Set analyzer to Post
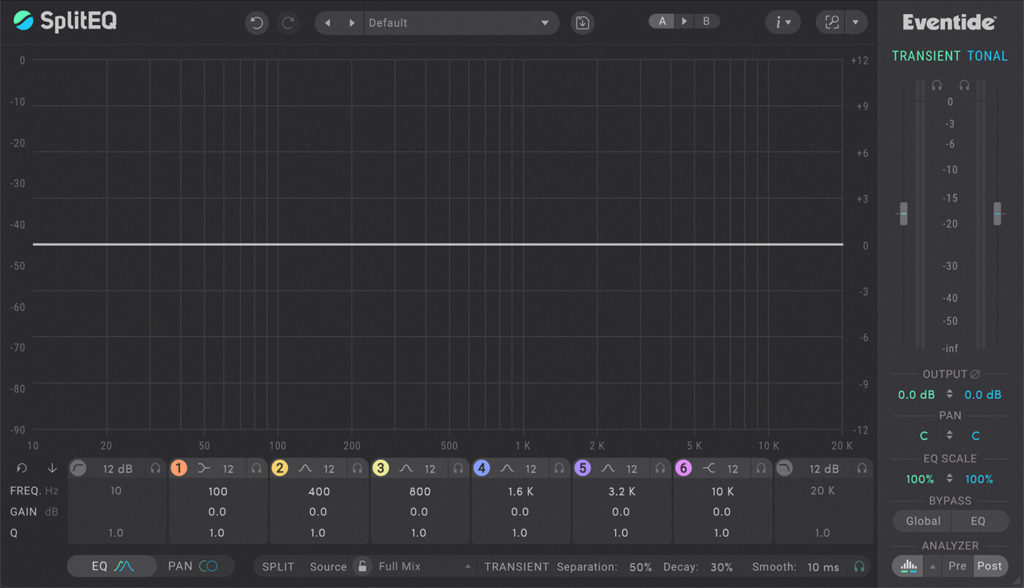 click(x=989, y=566)
